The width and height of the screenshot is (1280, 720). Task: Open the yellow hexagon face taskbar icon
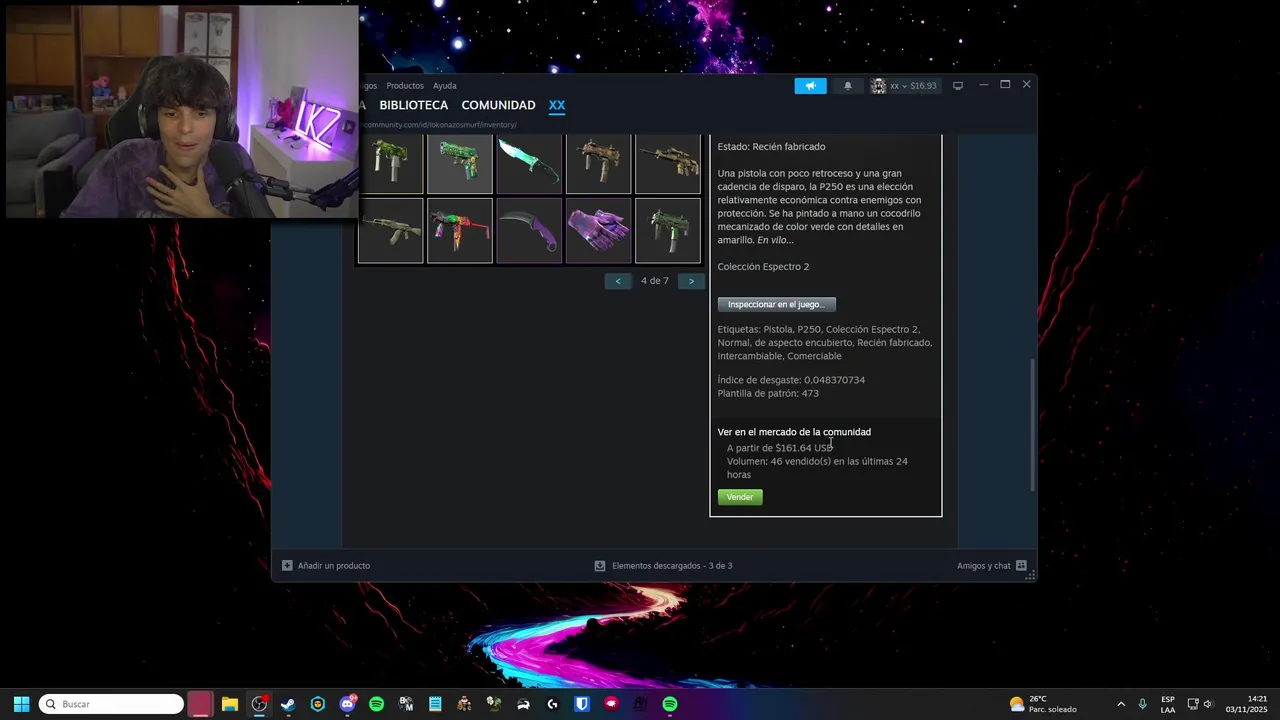(x=318, y=704)
